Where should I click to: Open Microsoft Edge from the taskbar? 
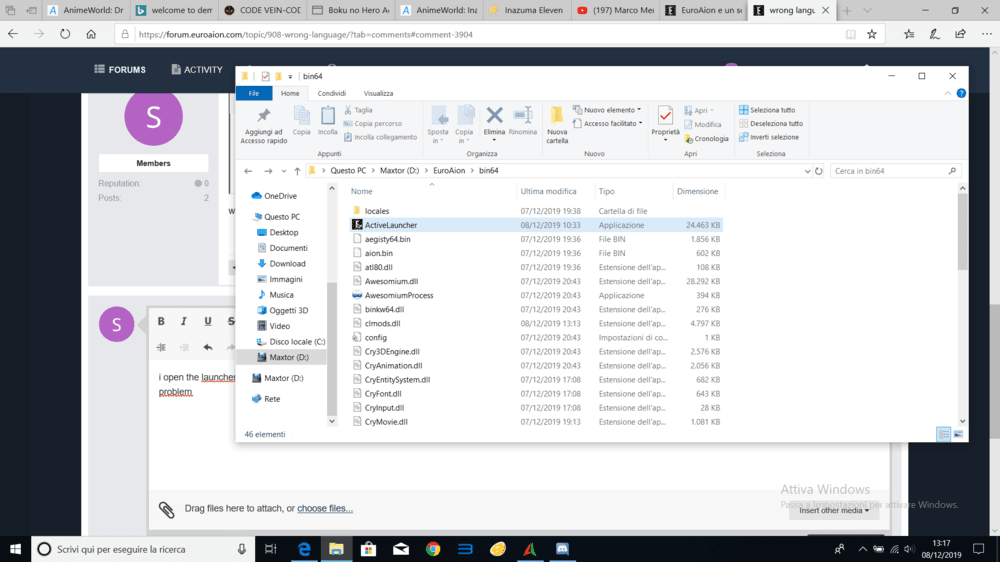tap(304, 549)
